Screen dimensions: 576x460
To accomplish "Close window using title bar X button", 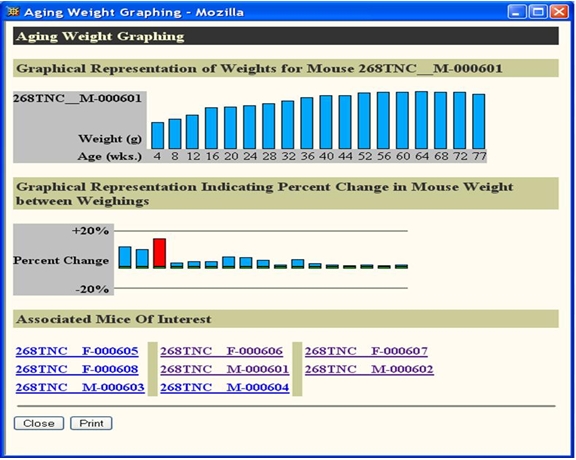I will tap(559, 12).
